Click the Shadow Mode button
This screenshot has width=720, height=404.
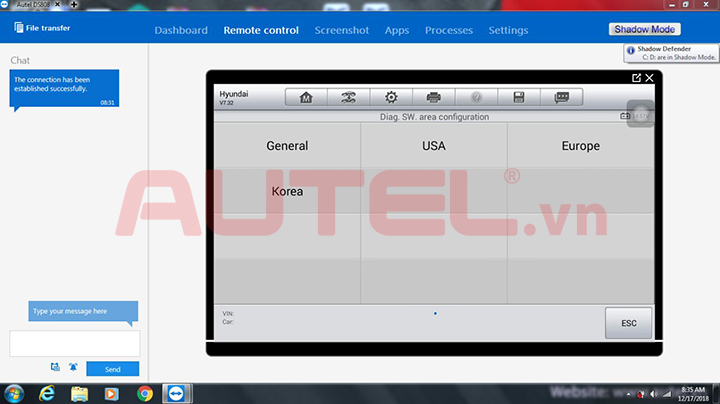(x=645, y=29)
